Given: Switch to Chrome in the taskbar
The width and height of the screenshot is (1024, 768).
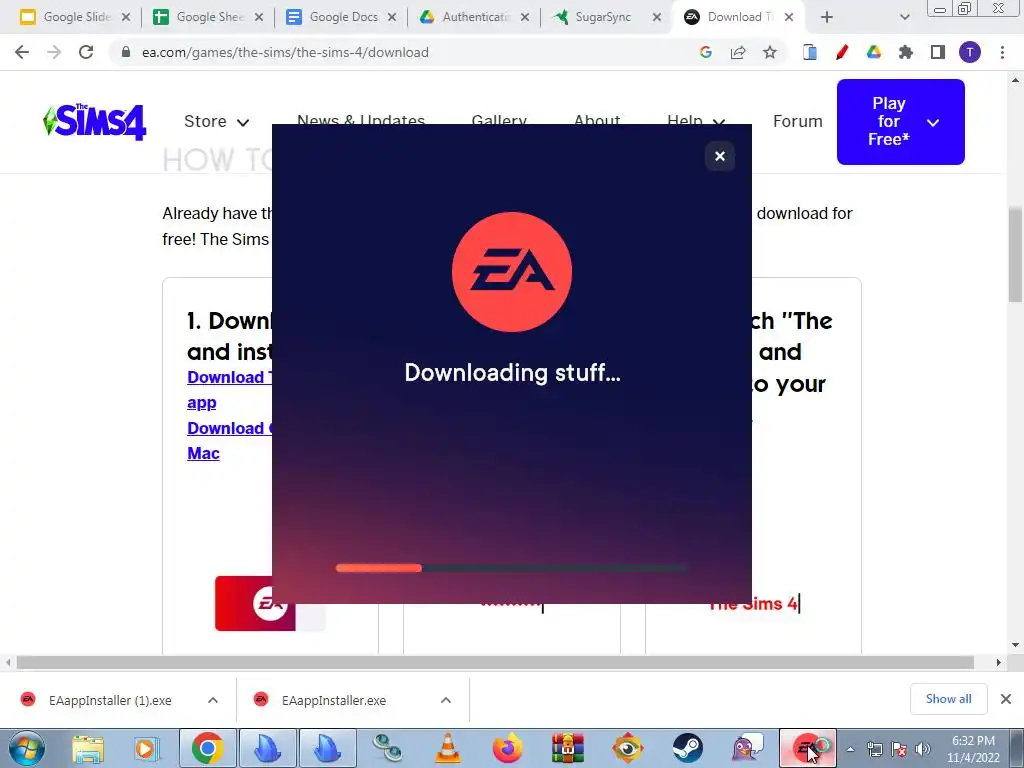Looking at the screenshot, I should [208, 748].
